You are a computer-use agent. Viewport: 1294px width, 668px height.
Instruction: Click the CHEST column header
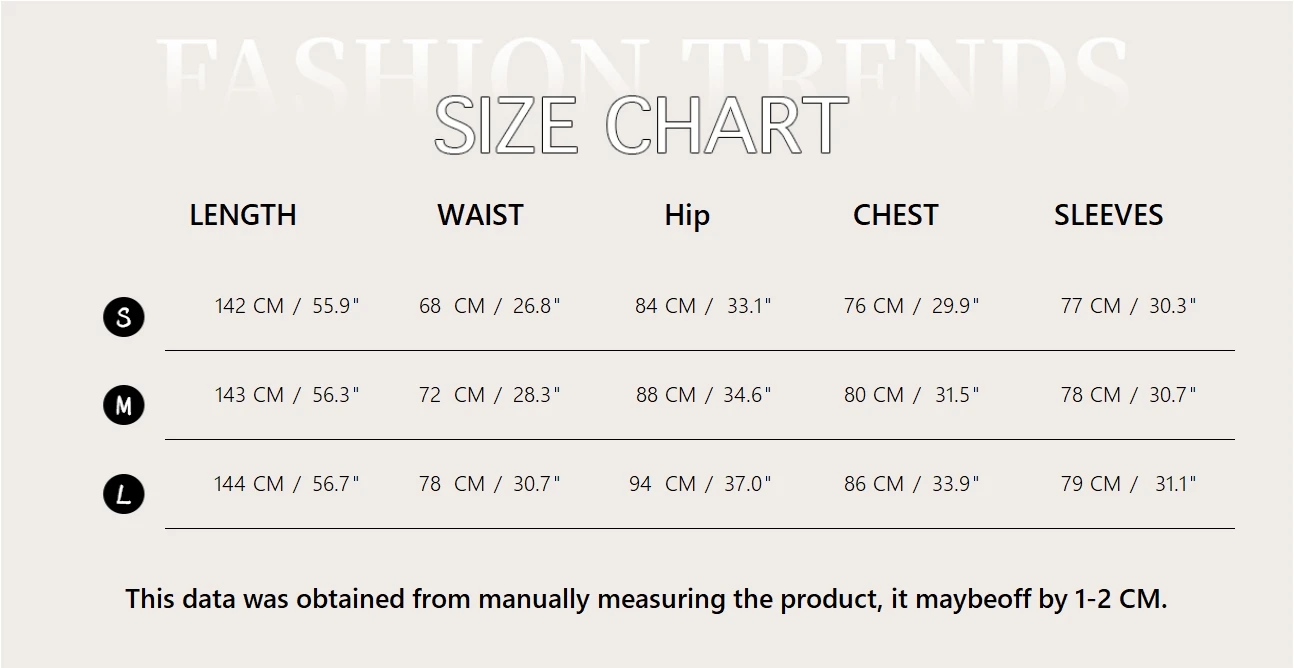coord(895,215)
